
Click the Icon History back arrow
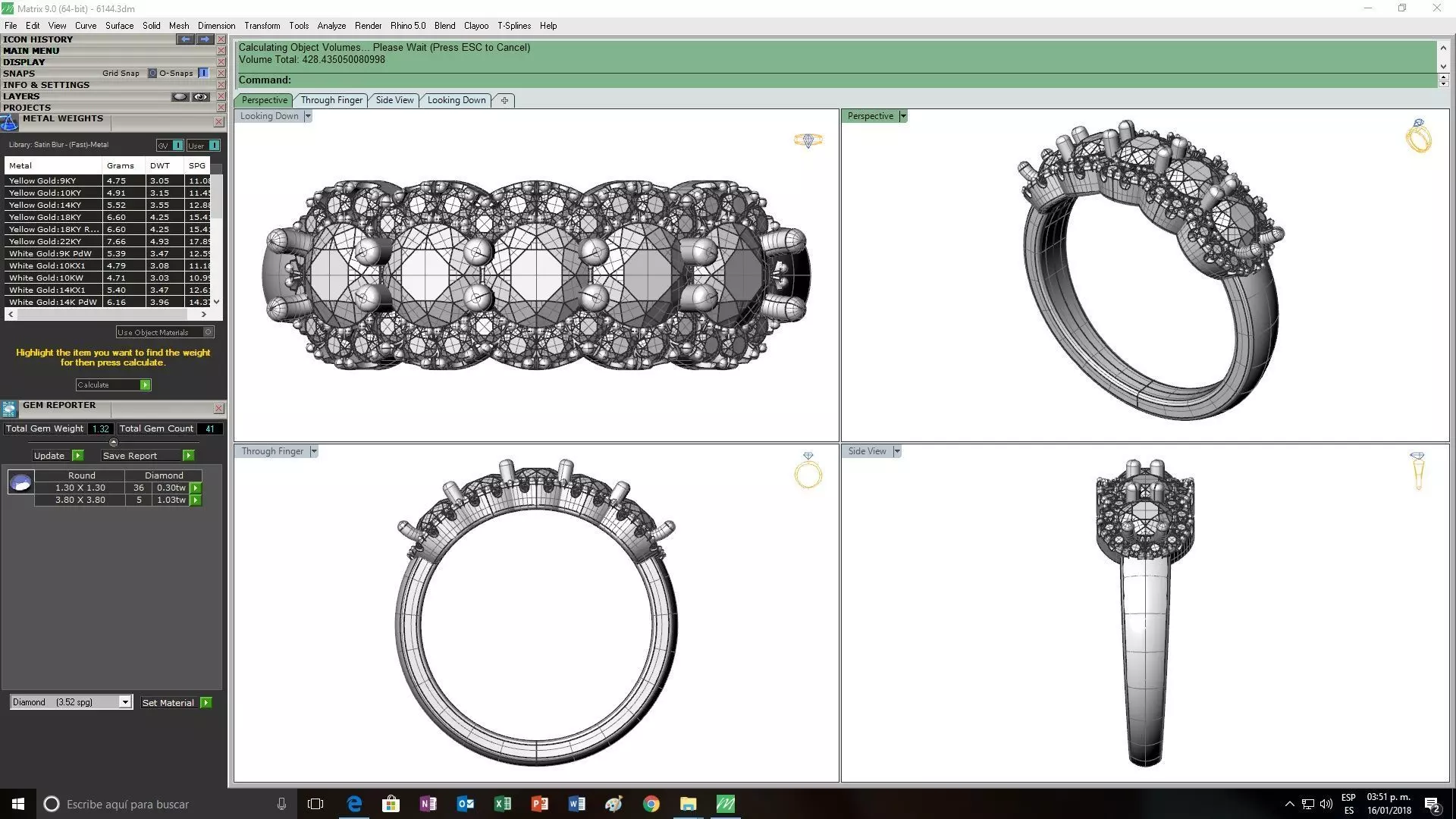185,39
